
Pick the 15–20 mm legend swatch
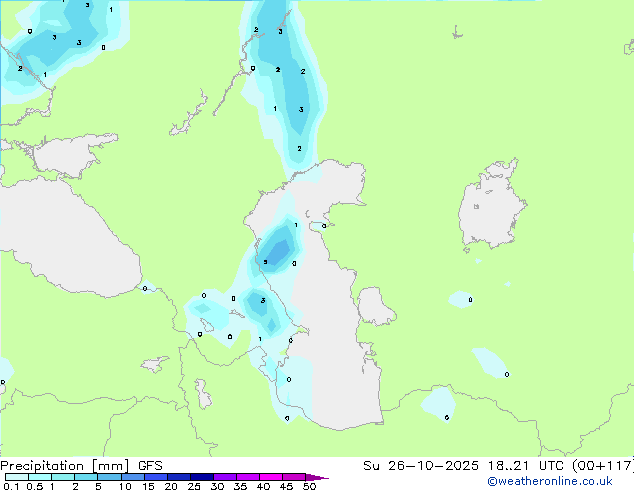[x=155, y=477]
